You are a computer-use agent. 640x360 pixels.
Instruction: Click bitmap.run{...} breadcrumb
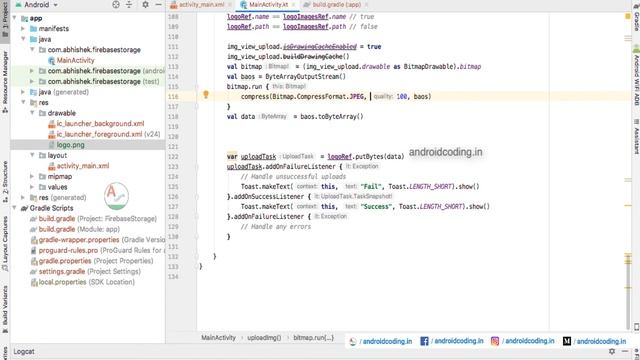(x=313, y=338)
